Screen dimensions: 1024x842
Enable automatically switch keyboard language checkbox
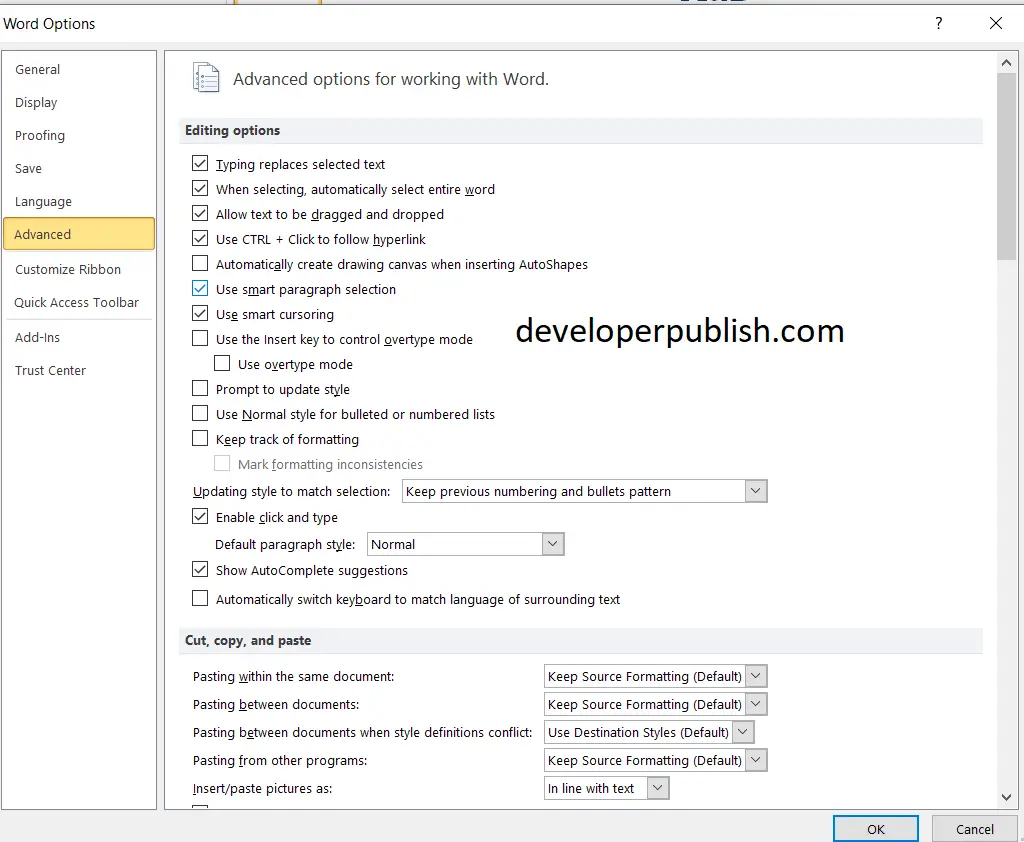200,598
